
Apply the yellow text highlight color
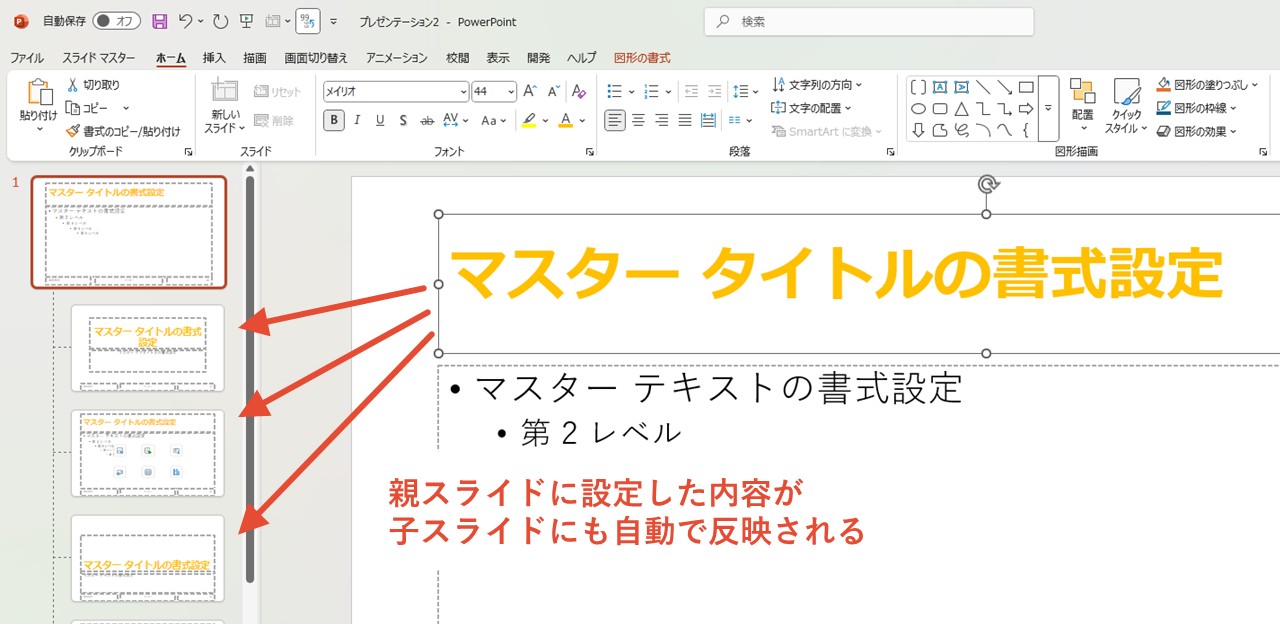coord(530,120)
